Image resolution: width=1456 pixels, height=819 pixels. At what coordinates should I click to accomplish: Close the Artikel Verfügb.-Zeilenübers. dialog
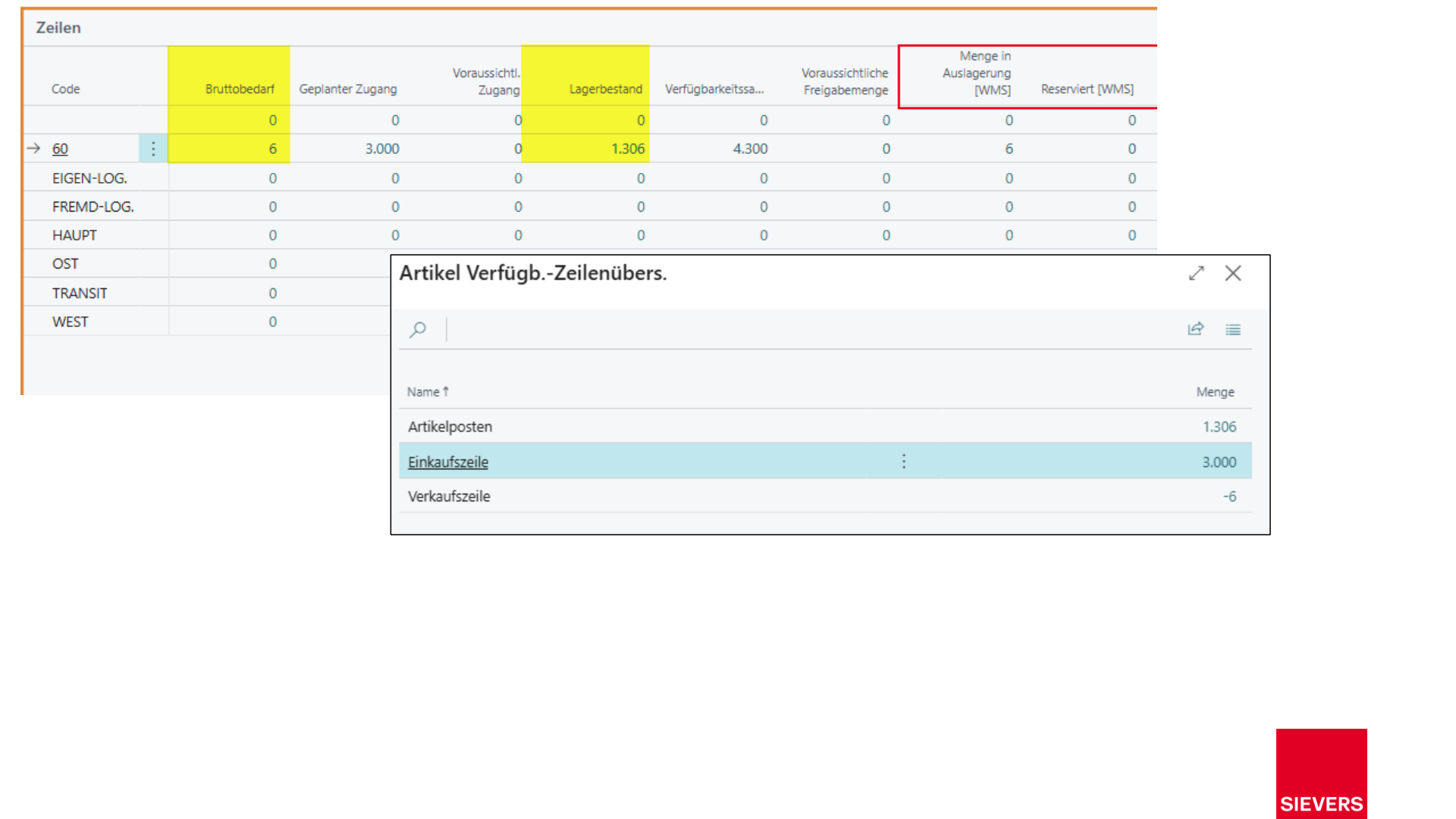tap(1233, 273)
